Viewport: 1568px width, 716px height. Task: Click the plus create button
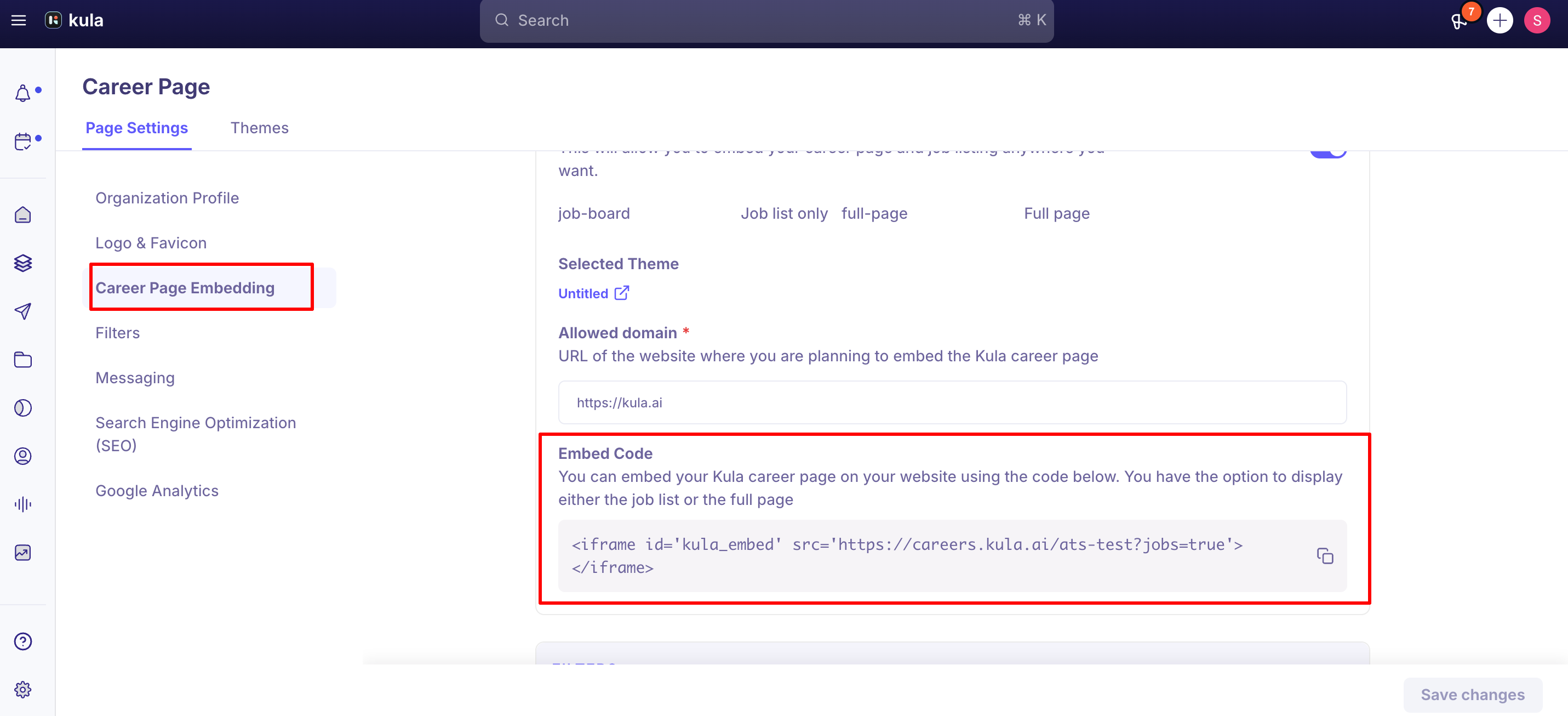[x=1500, y=21]
